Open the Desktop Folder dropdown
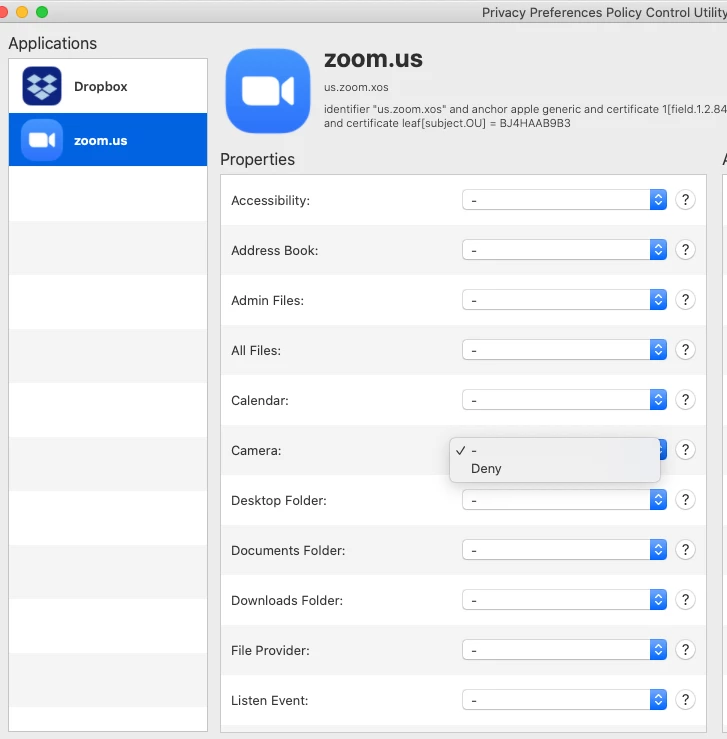This screenshot has height=739, width=727. (564, 500)
